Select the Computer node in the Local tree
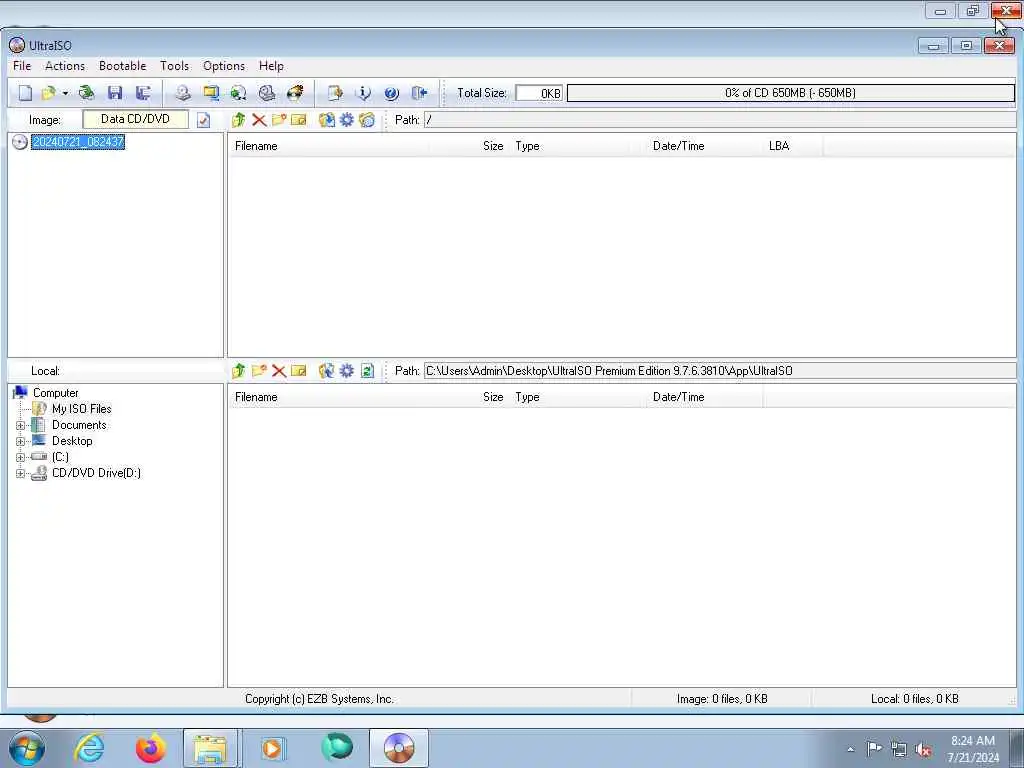The width and height of the screenshot is (1024, 768). [56, 393]
